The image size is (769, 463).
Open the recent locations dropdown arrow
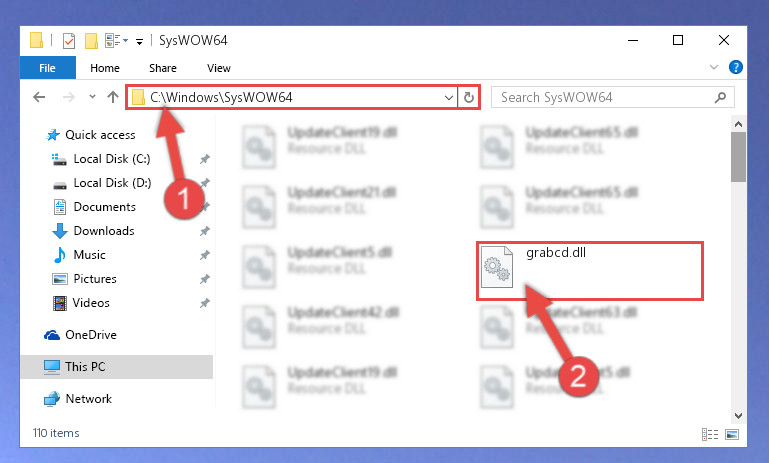click(x=92, y=97)
